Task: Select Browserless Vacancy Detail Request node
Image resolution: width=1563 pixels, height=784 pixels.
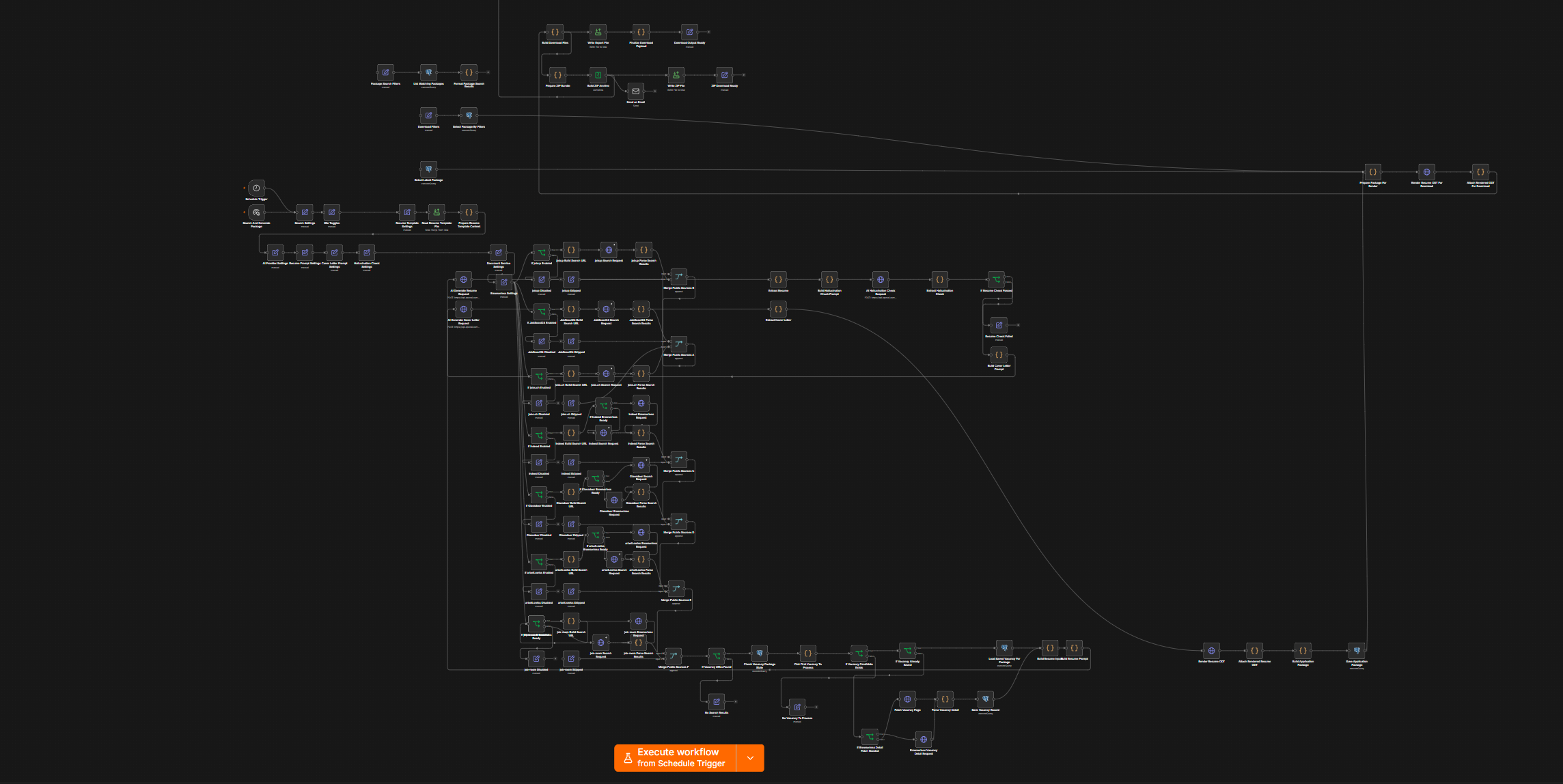Action: [x=924, y=739]
